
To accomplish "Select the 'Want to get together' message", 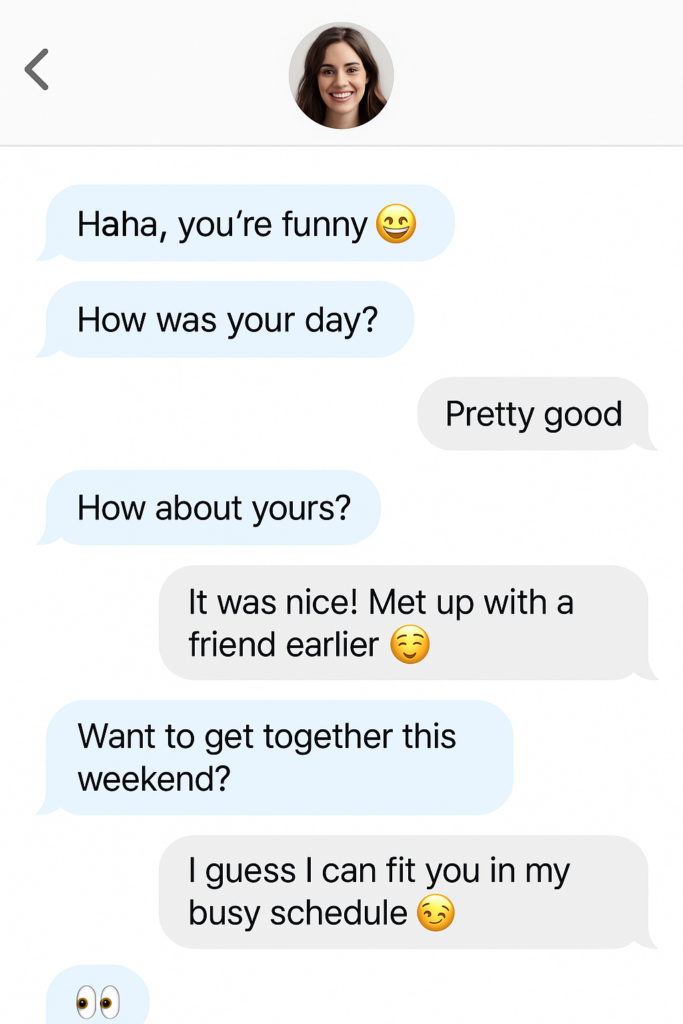I will point(275,758).
